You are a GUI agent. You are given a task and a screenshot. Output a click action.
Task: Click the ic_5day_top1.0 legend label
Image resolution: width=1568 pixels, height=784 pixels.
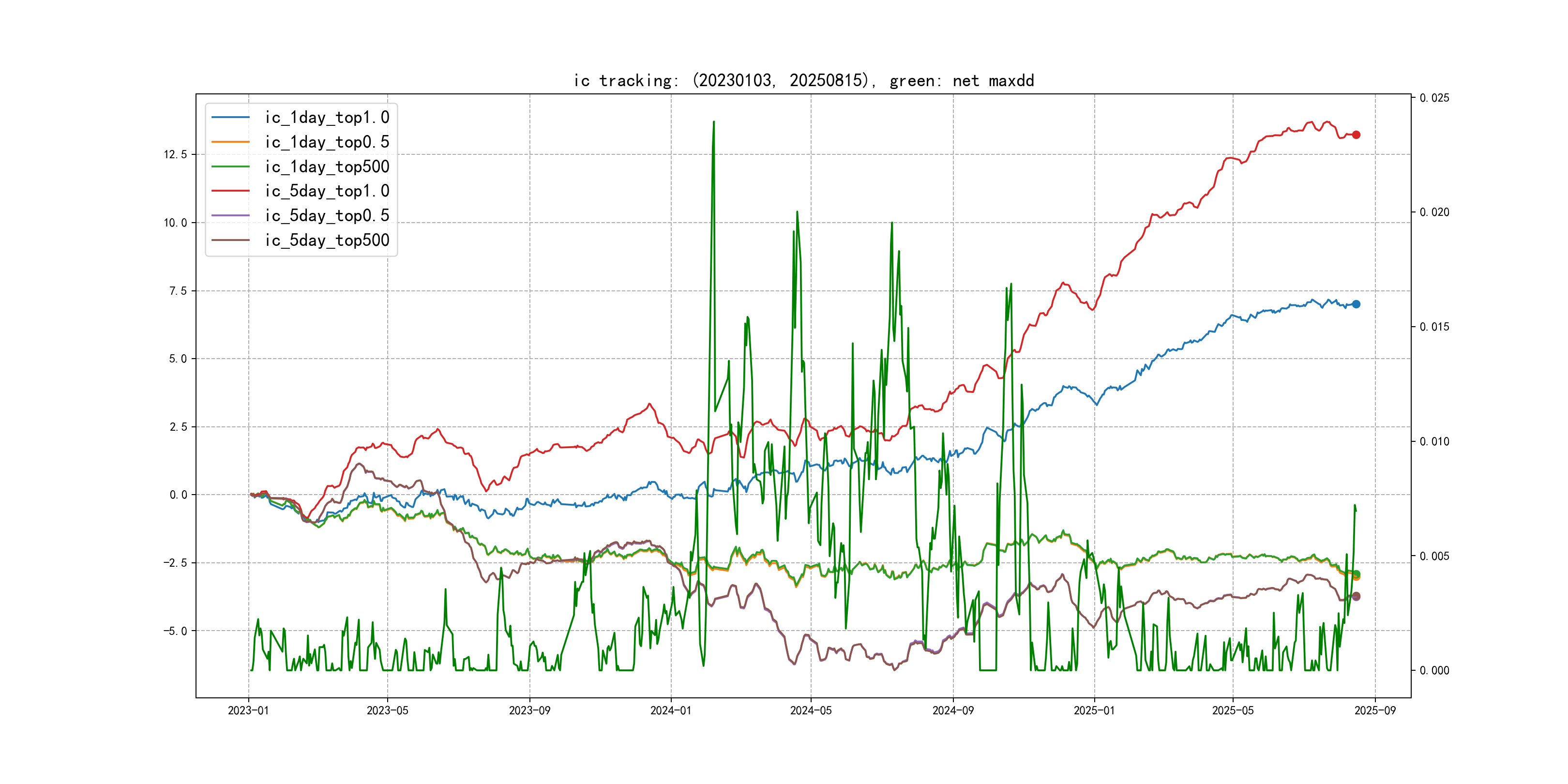[x=326, y=191]
